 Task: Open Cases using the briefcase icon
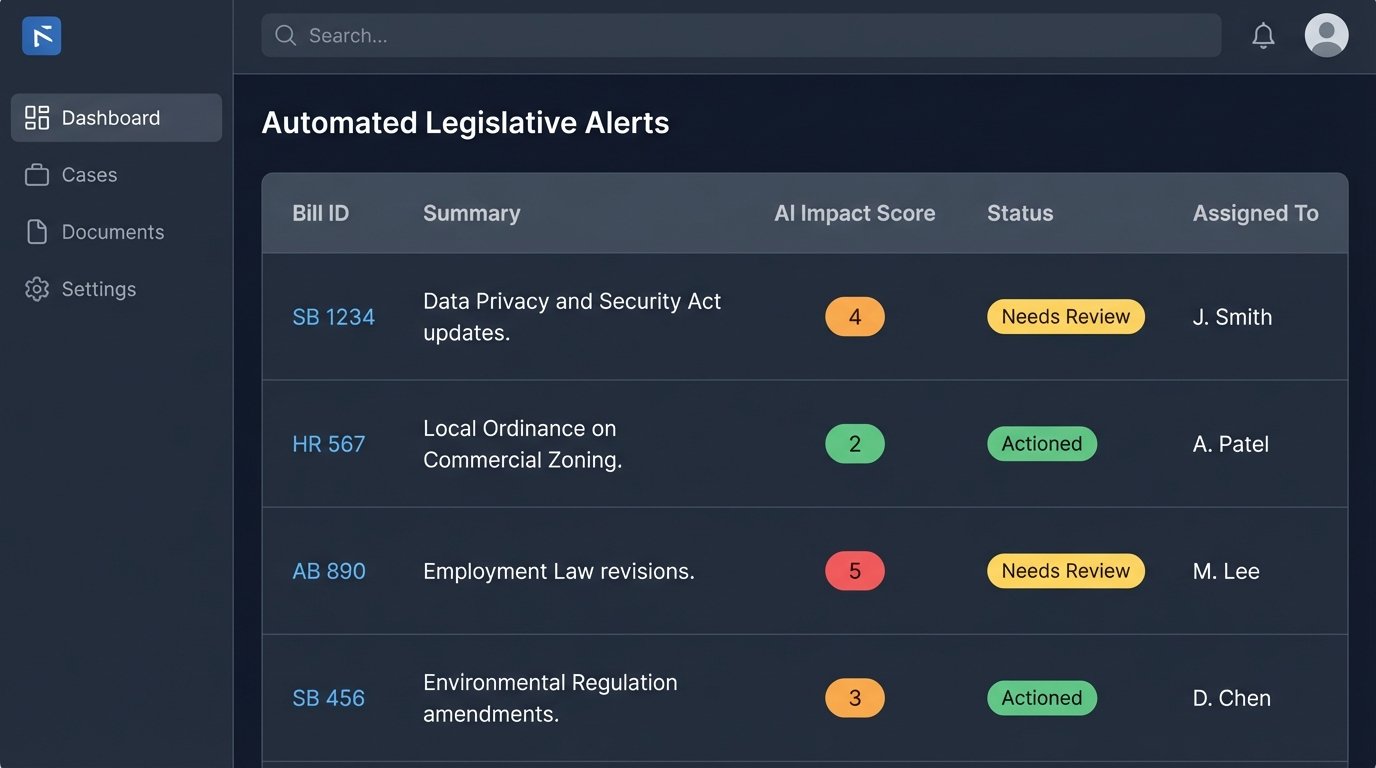[x=36, y=174]
